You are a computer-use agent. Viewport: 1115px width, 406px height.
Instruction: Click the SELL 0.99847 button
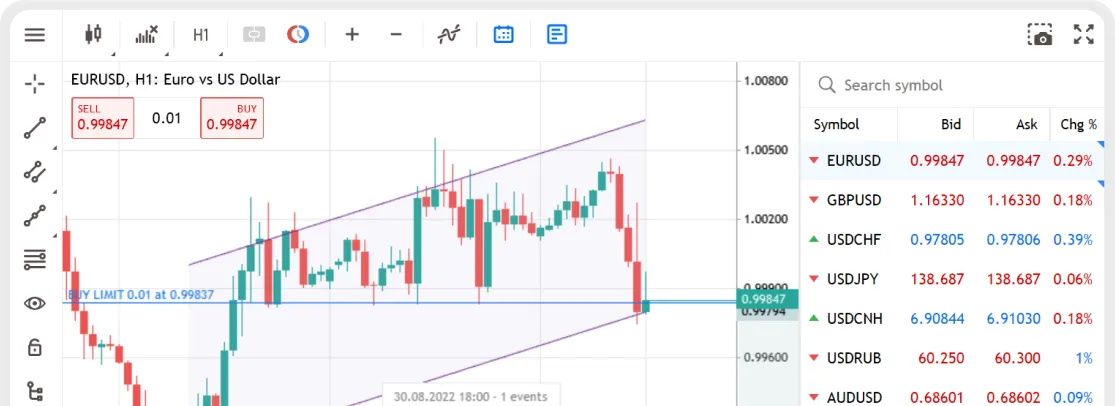[102, 118]
